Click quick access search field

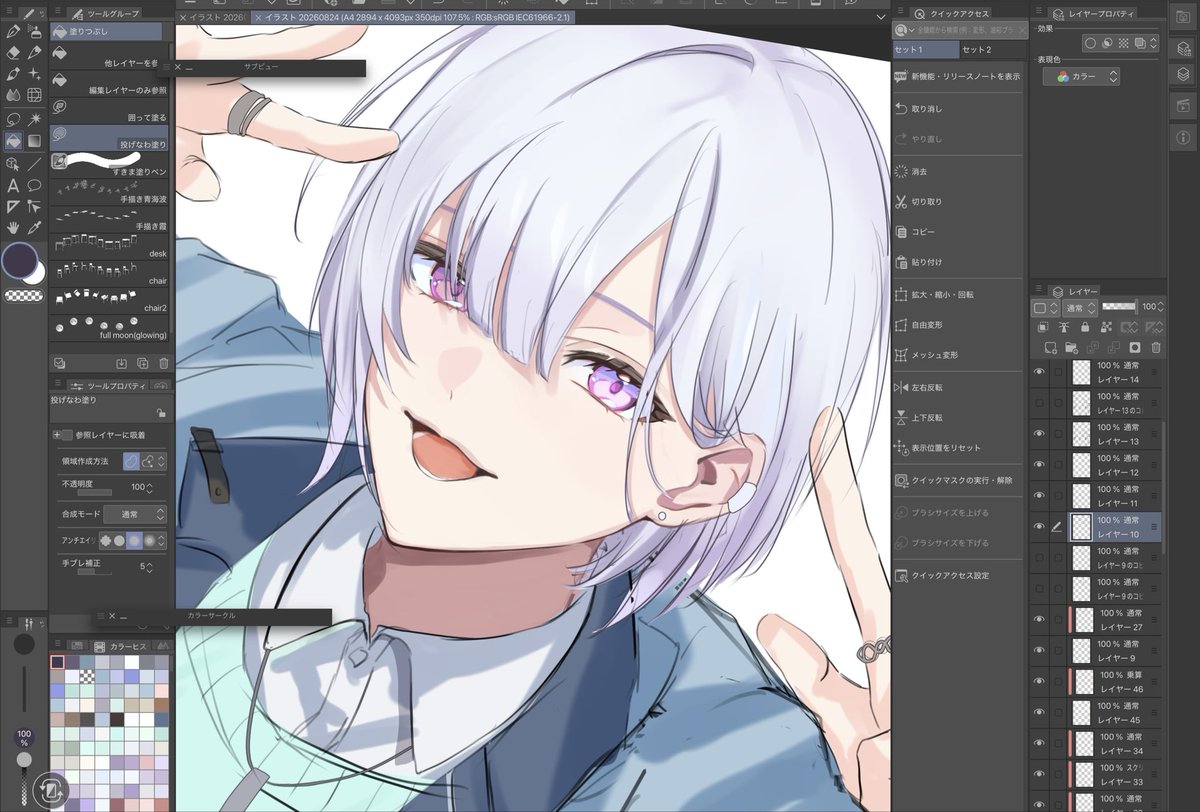[x=959, y=31]
